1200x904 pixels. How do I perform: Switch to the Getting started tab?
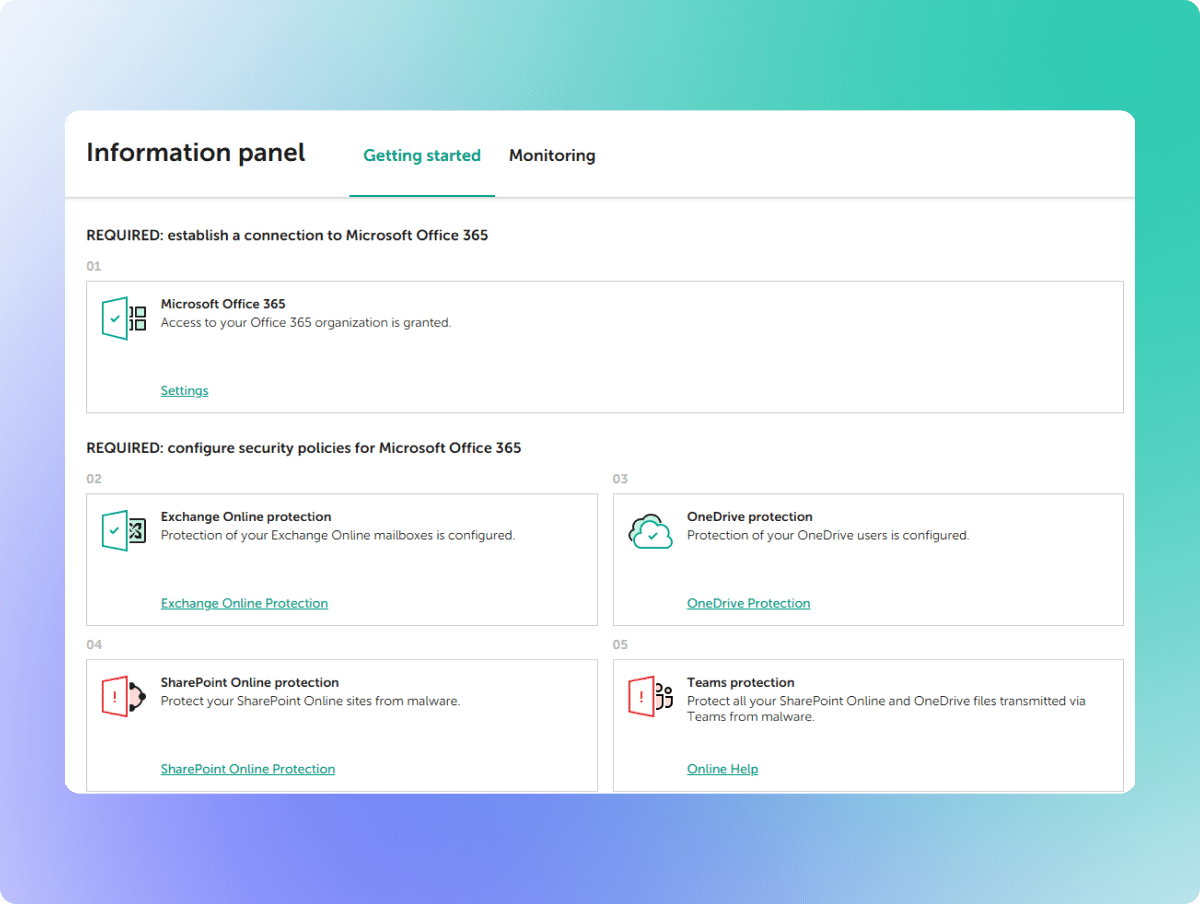click(x=422, y=156)
